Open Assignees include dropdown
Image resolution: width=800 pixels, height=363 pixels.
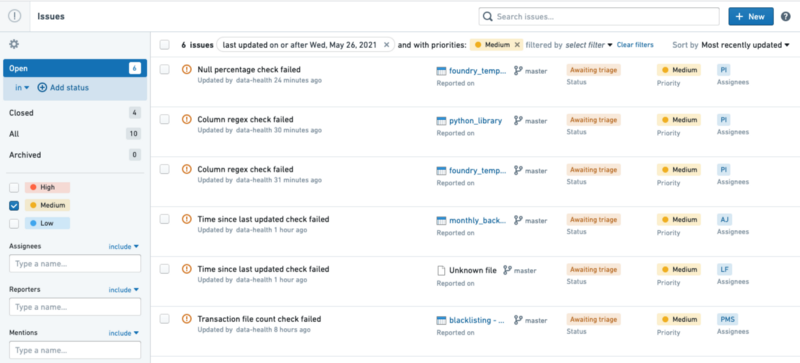coord(123,247)
